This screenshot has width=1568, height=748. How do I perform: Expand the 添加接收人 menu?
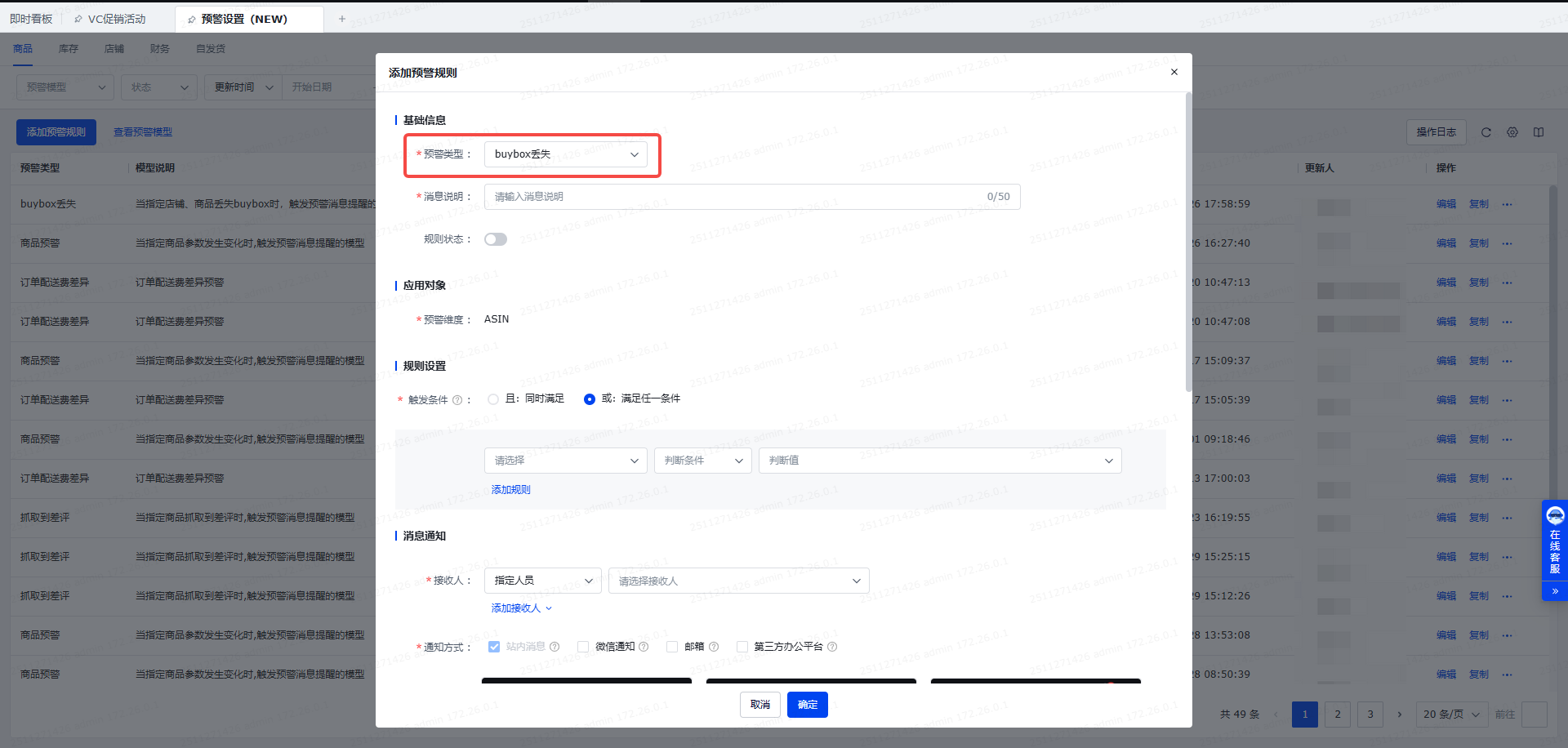tap(522, 608)
